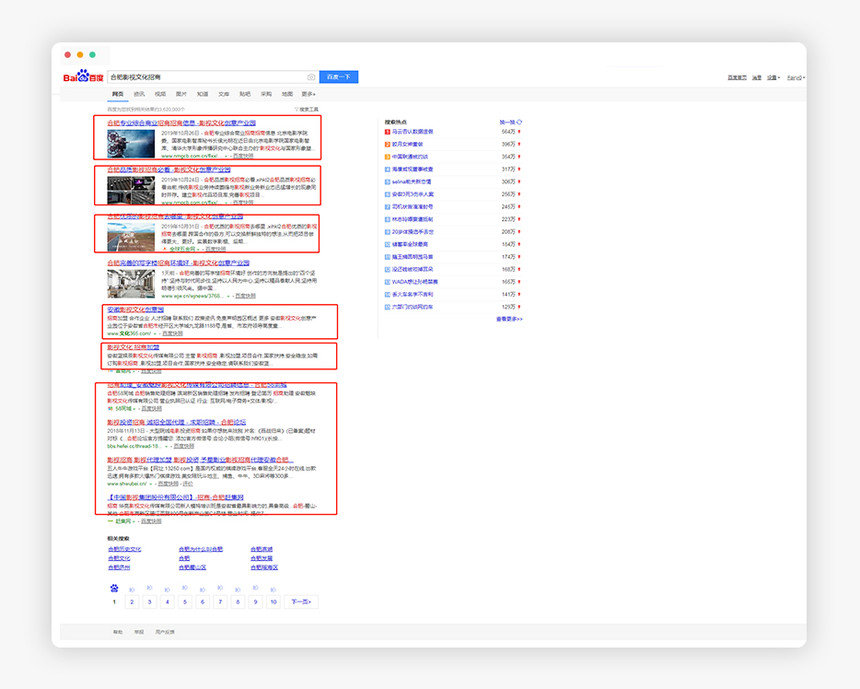This screenshot has width=860, height=689.
Task: Click the yellow minimize window dot
Action: point(80,55)
